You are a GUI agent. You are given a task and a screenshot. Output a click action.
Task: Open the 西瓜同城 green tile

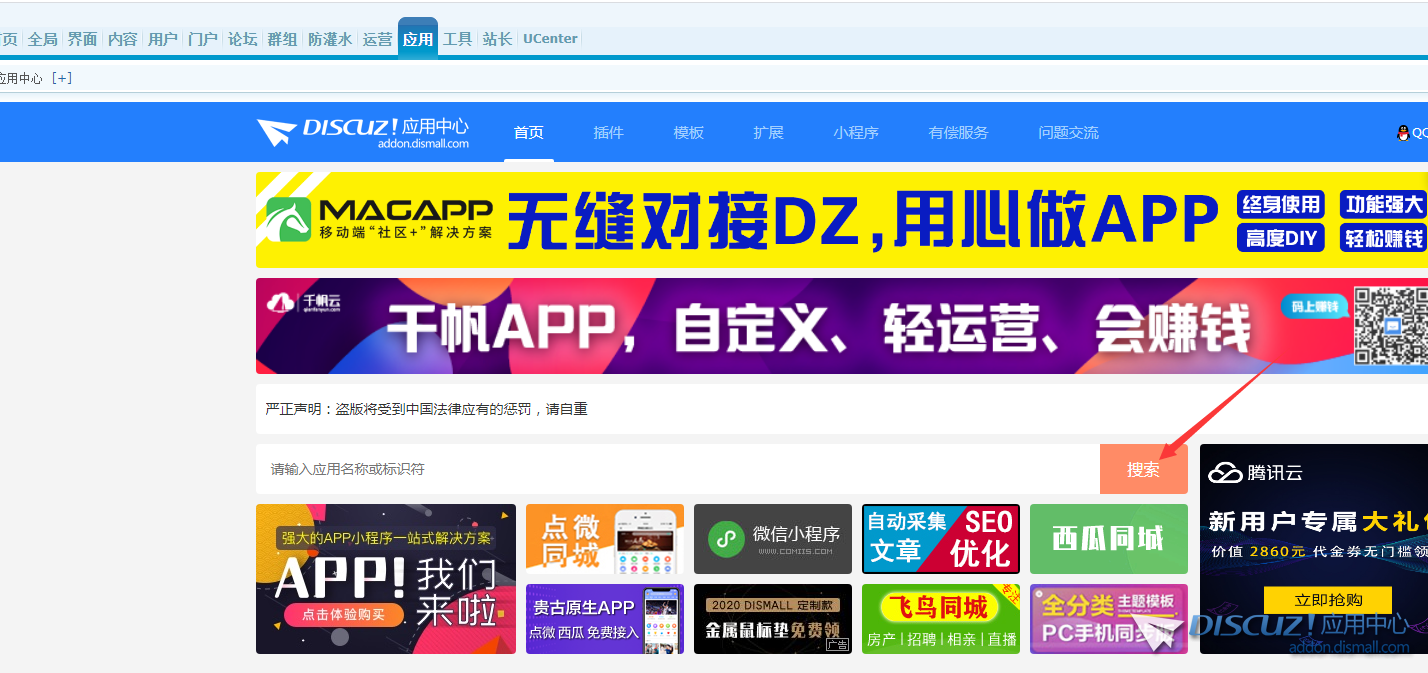click(1109, 539)
